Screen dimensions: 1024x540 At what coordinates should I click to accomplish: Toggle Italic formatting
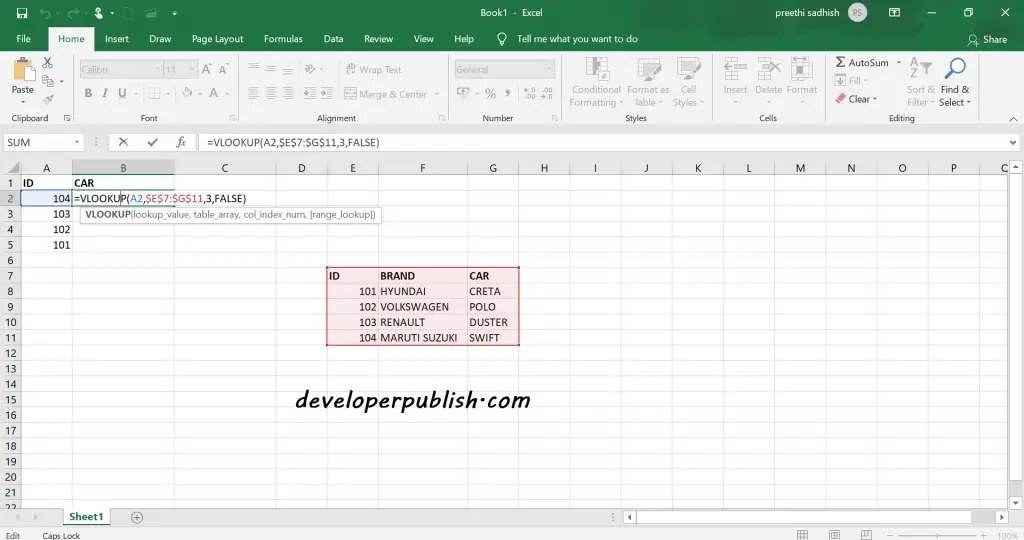[x=104, y=93]
